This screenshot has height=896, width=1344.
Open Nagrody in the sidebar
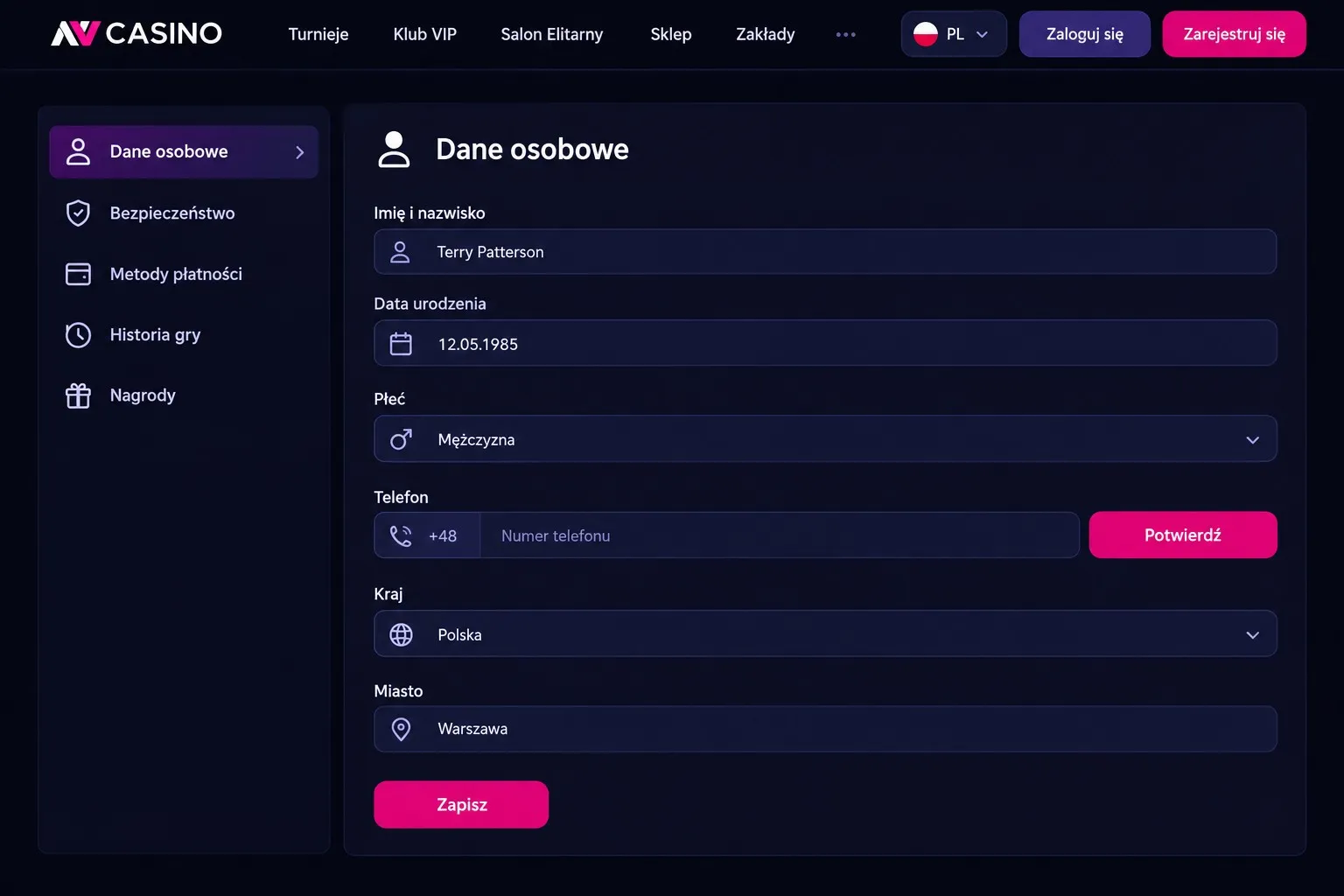184,395
